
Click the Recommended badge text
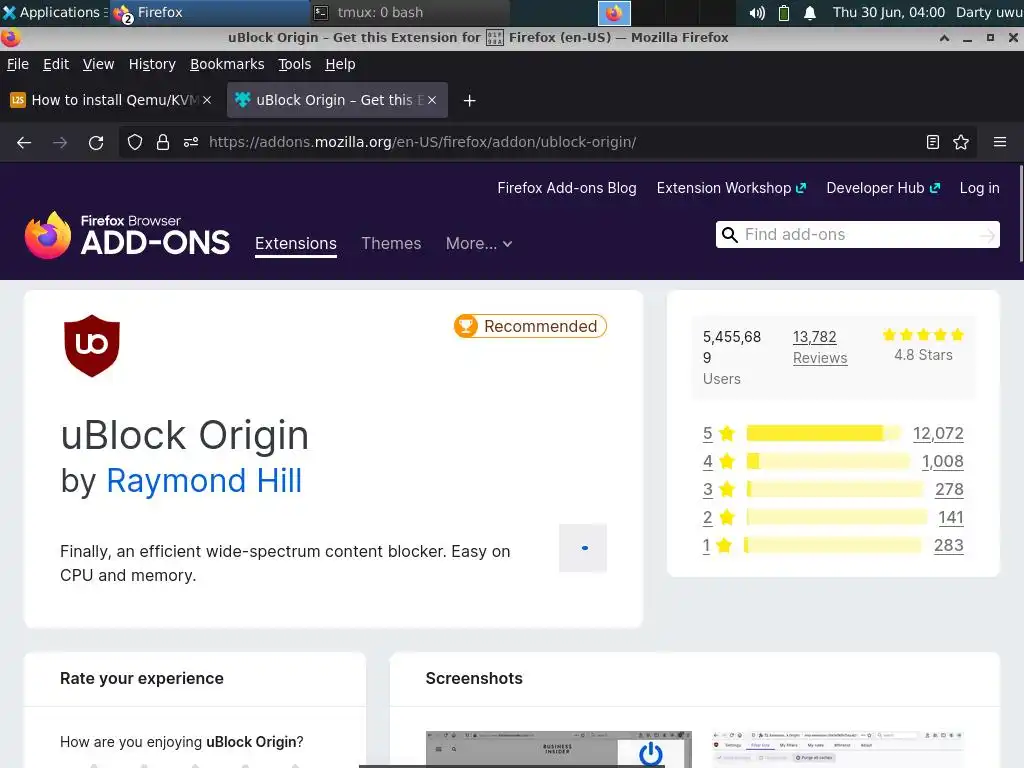541,326
